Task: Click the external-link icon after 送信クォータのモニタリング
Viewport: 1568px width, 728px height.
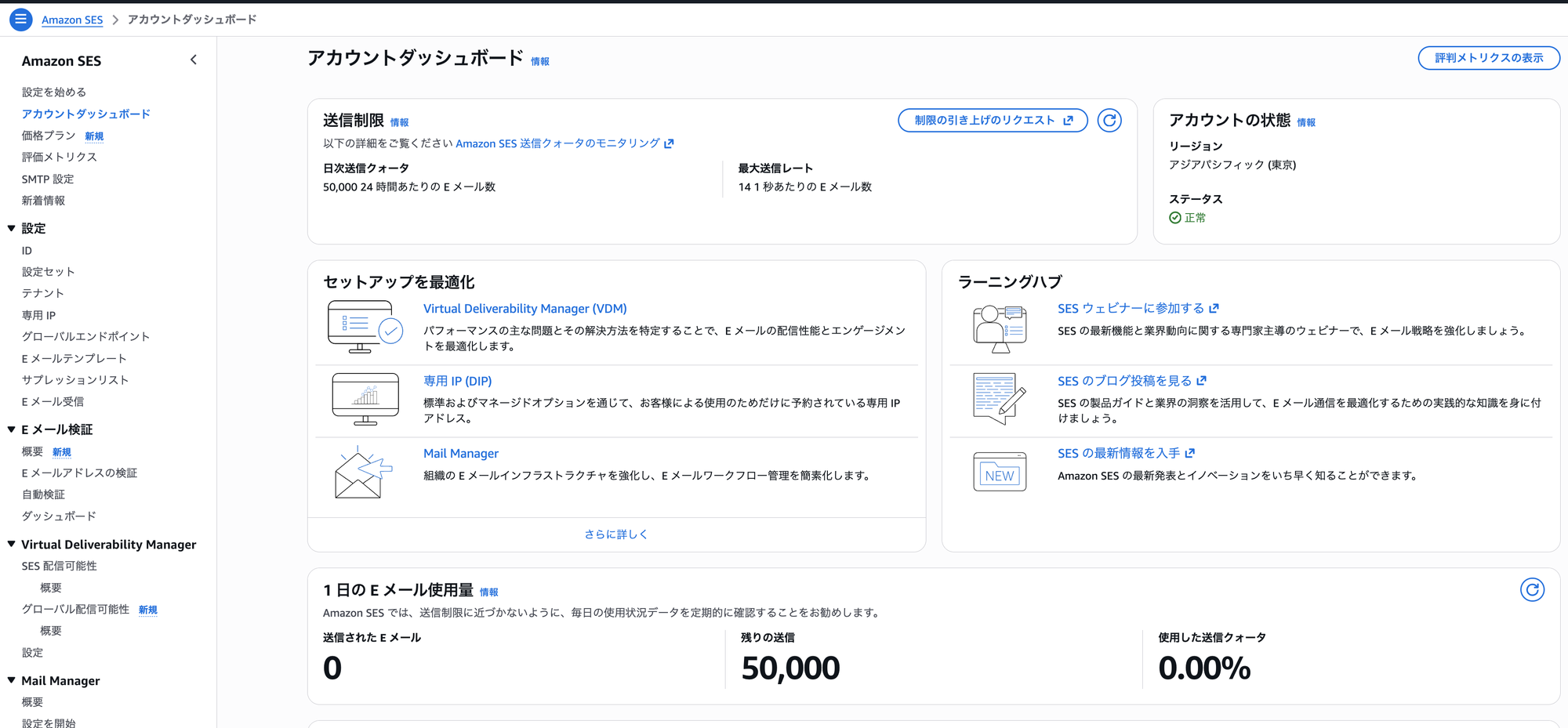Action: pyautogui.click(x=669, y=143)
